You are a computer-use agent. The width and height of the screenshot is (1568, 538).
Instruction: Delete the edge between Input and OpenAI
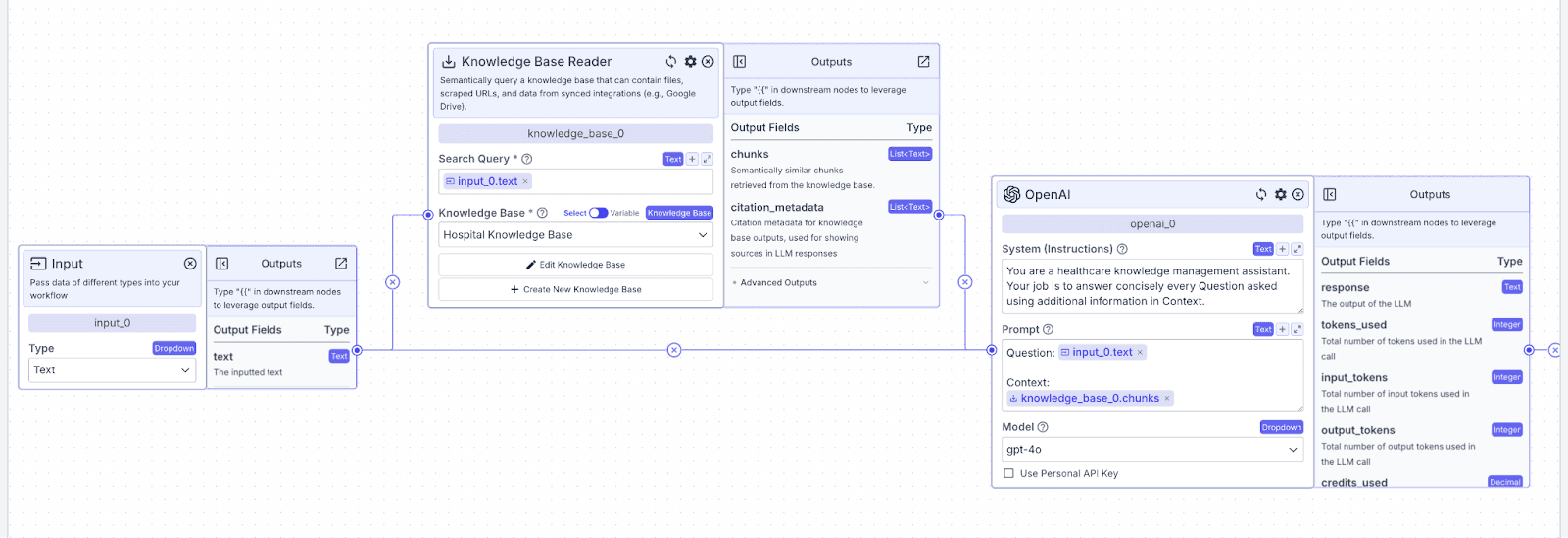674,350
